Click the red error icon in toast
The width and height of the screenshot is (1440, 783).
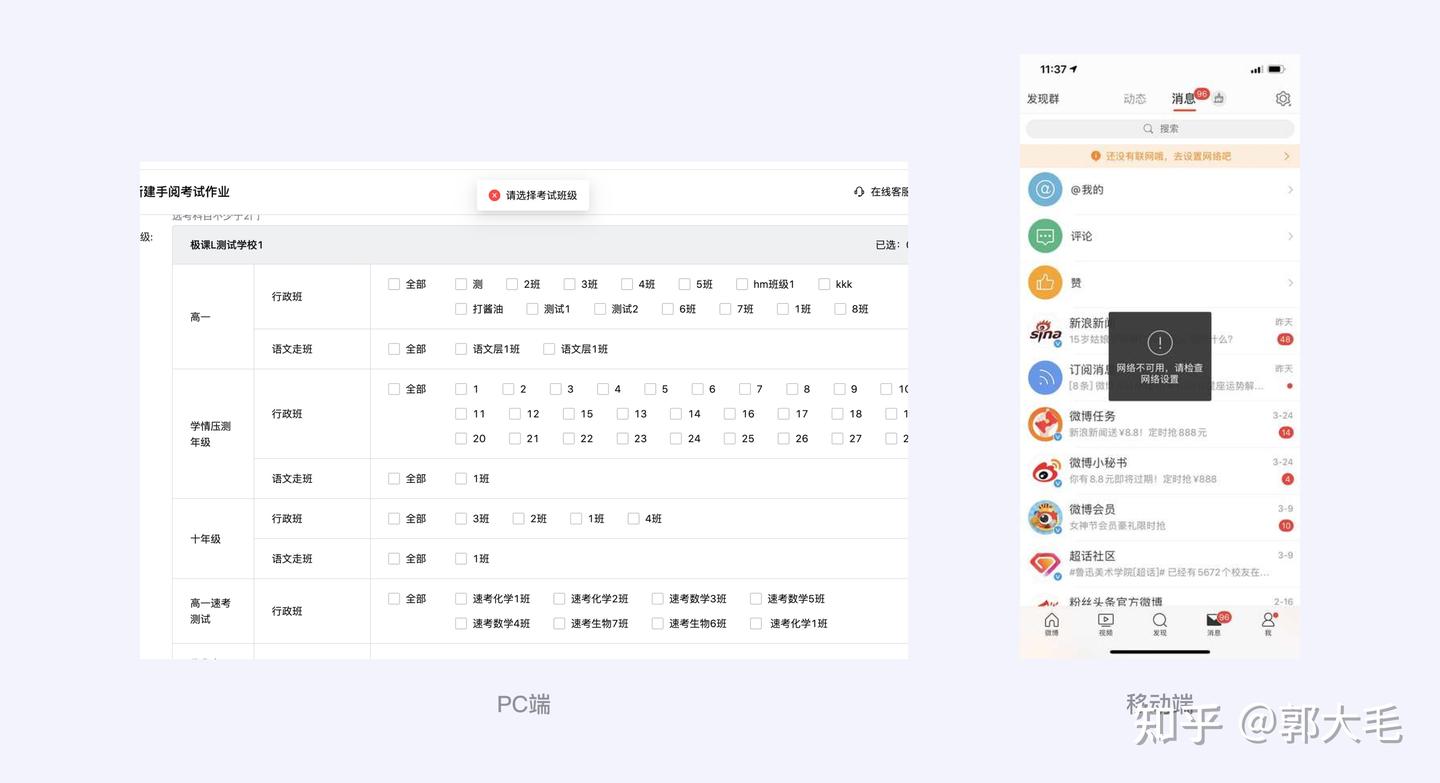pyautogui.click(x=494, y=195)
